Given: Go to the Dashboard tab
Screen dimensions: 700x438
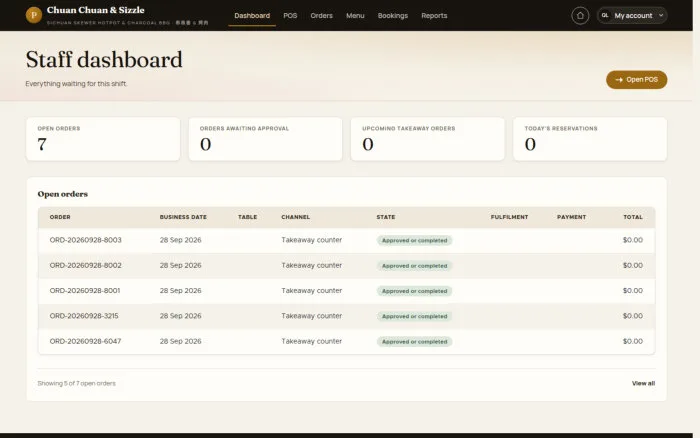Looking at the screenshot, I should click(252, 16).
